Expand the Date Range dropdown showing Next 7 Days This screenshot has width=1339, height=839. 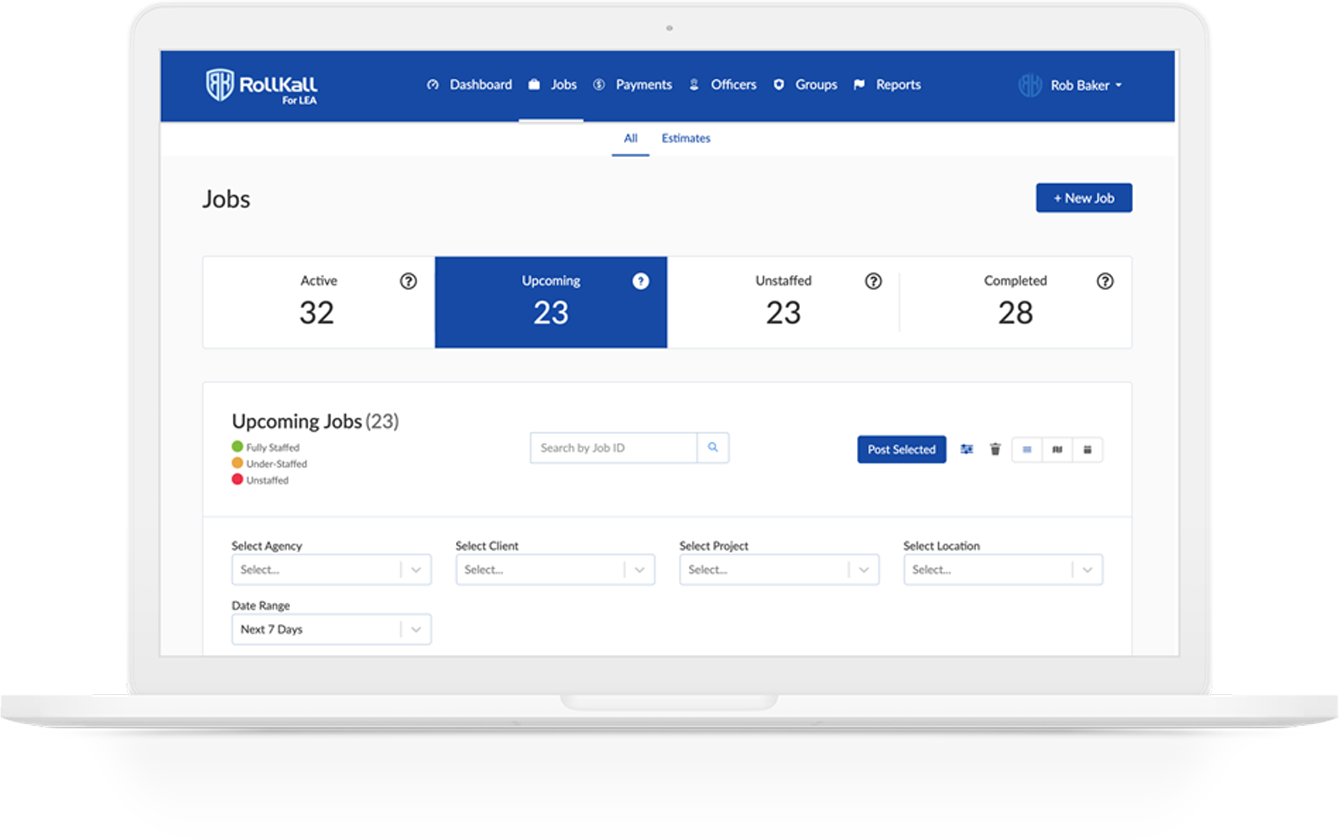coord(331,629)
